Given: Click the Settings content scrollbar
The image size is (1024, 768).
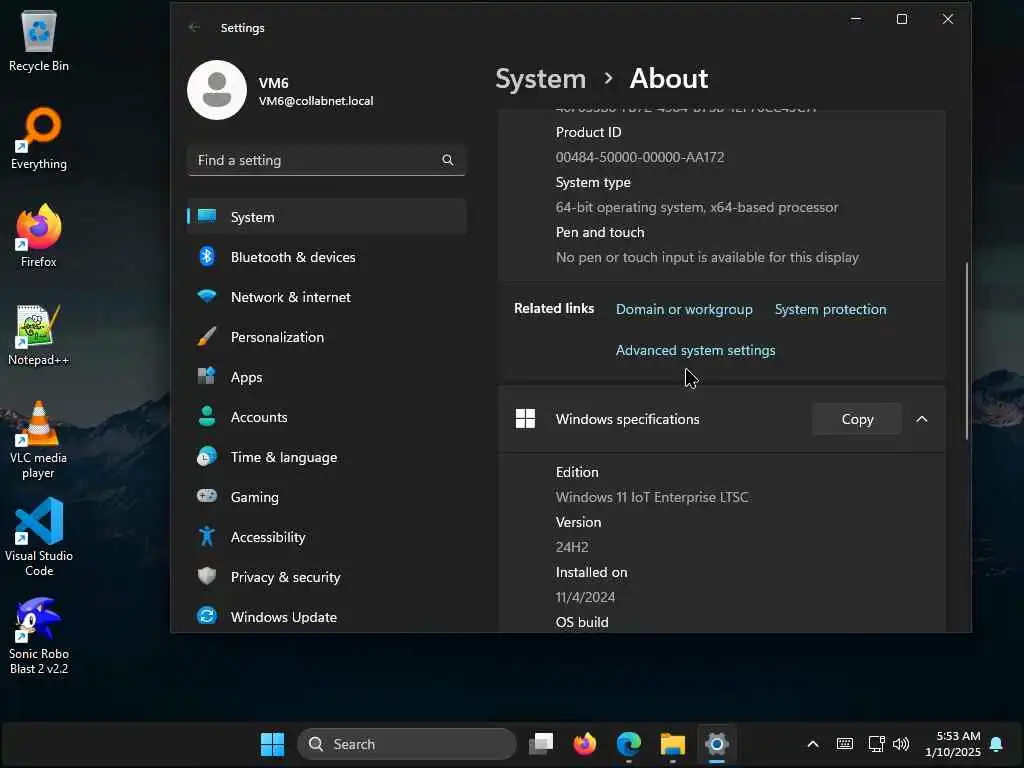Looking at the screenshot, I should pyautogui.click(x=966, y=351).
